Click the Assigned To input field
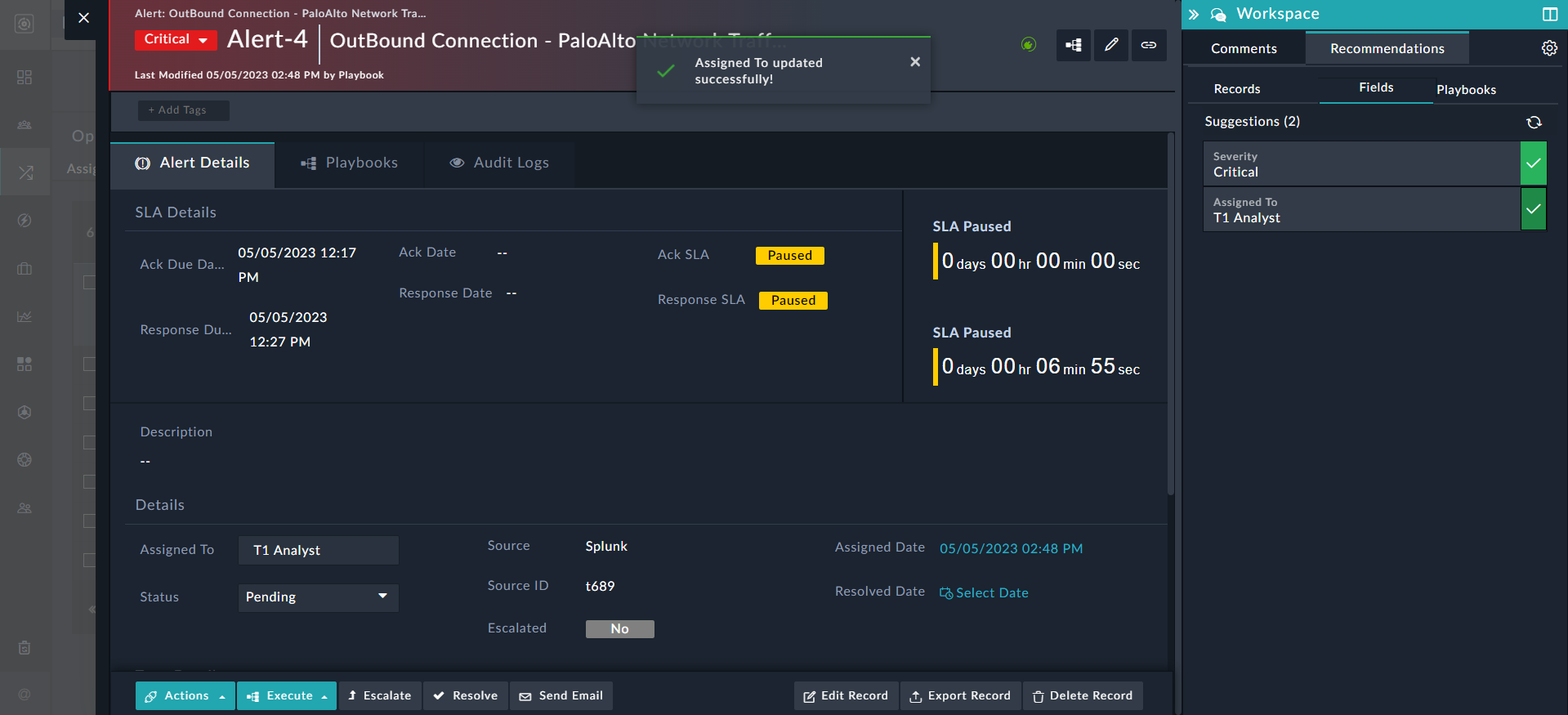This screenshot has height=715, width=1568. pyautogui.click(x=318, y=550)
